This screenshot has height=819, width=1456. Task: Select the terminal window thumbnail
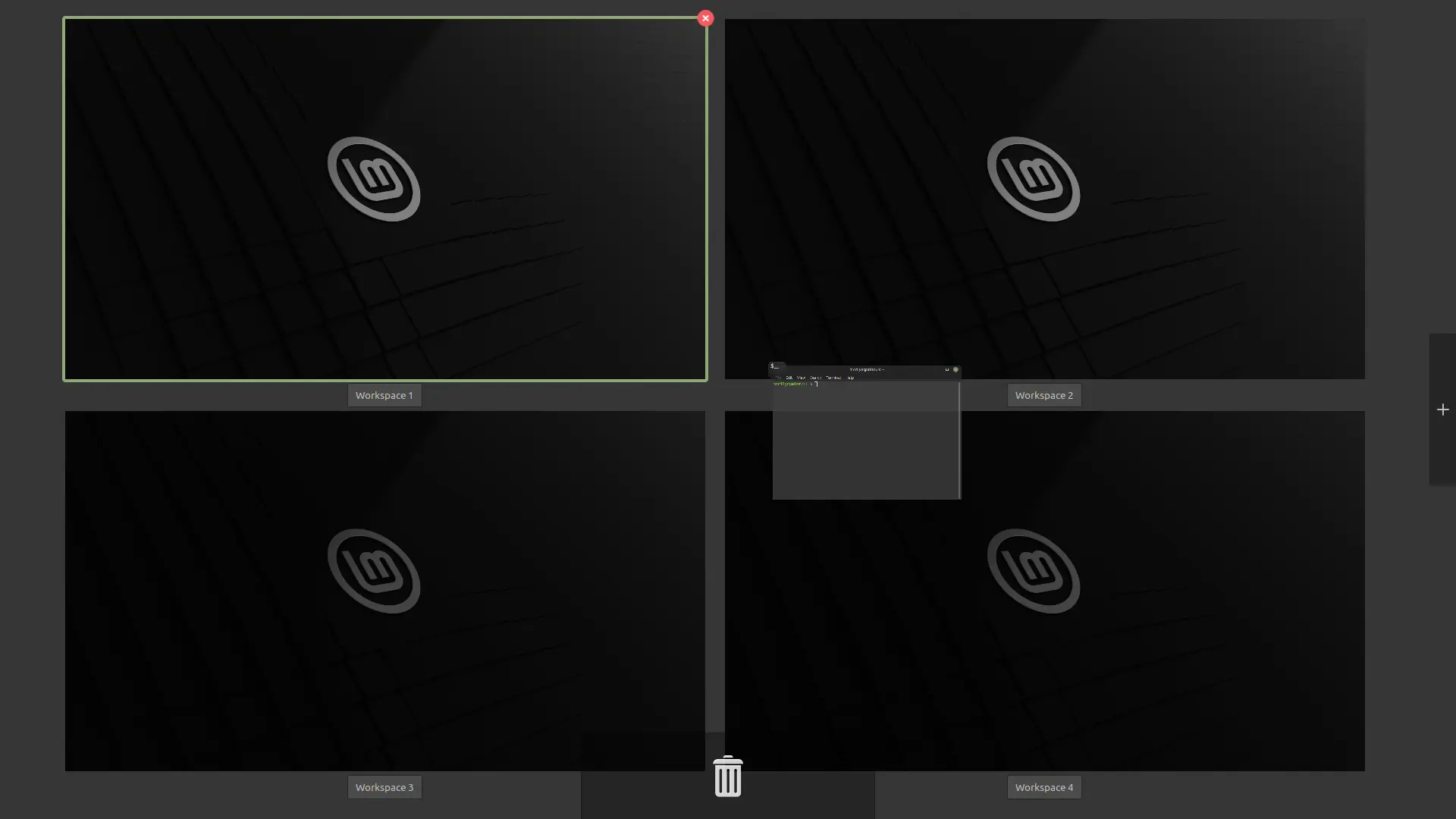(x=866, y=447)
